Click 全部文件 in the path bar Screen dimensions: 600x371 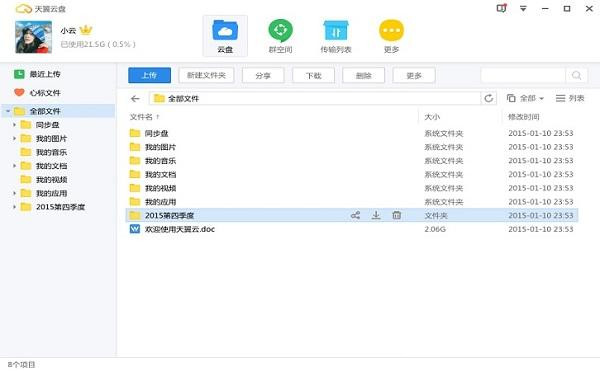183,99
